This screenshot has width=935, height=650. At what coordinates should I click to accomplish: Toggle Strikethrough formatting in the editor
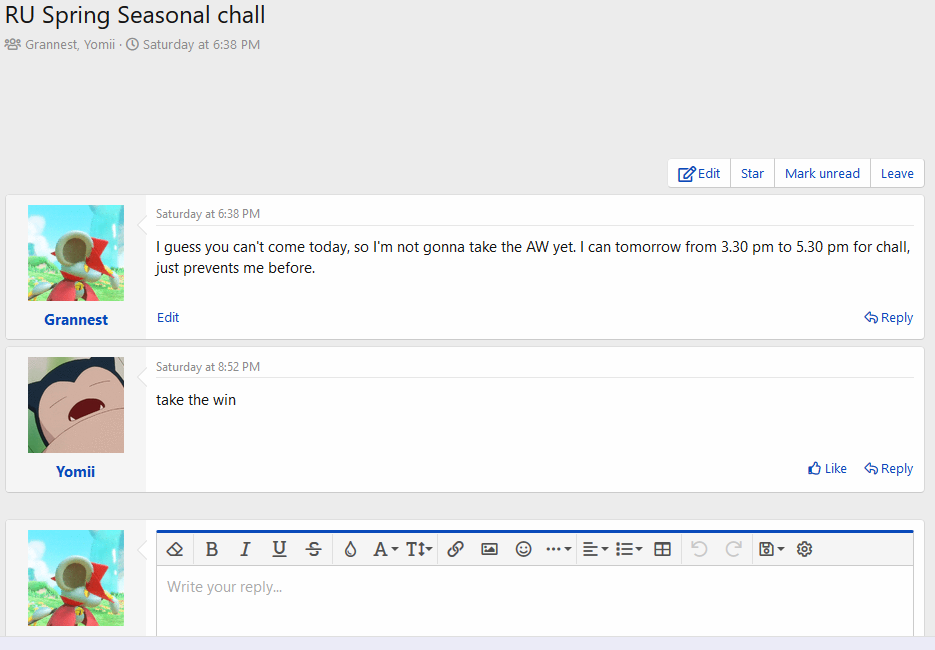point(314,549)
